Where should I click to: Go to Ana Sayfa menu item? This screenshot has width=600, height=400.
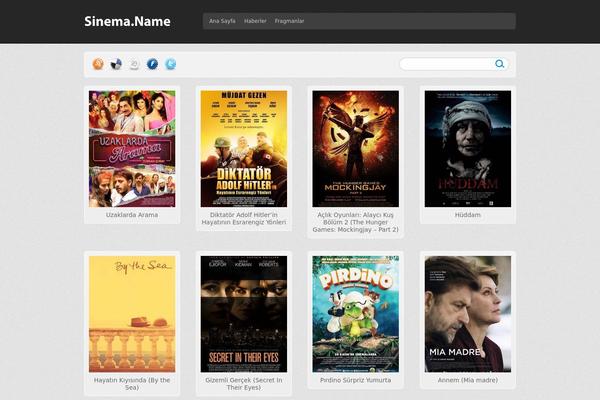point(222,21)
